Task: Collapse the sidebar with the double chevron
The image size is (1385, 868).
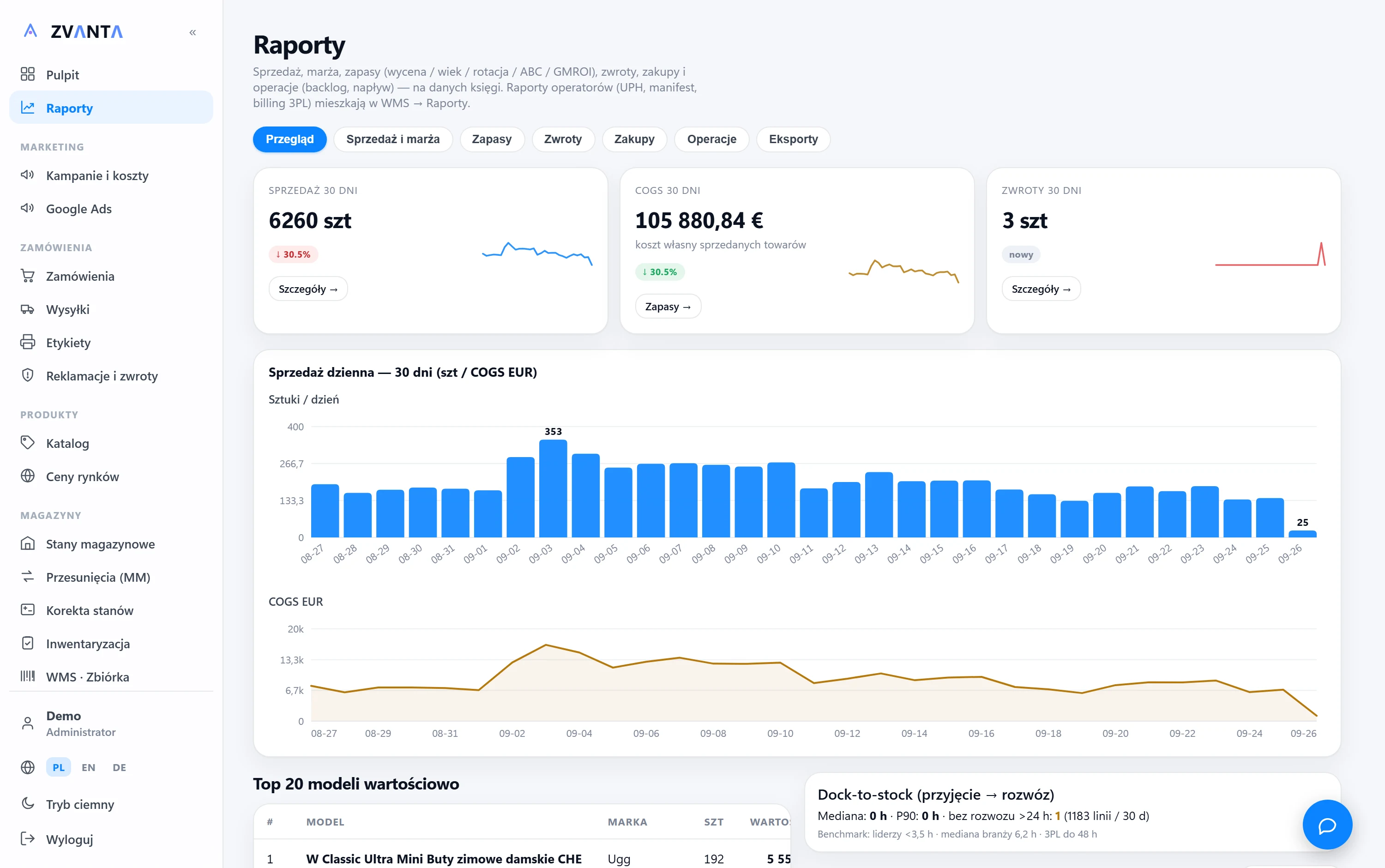Action: (x=193, y=33)
